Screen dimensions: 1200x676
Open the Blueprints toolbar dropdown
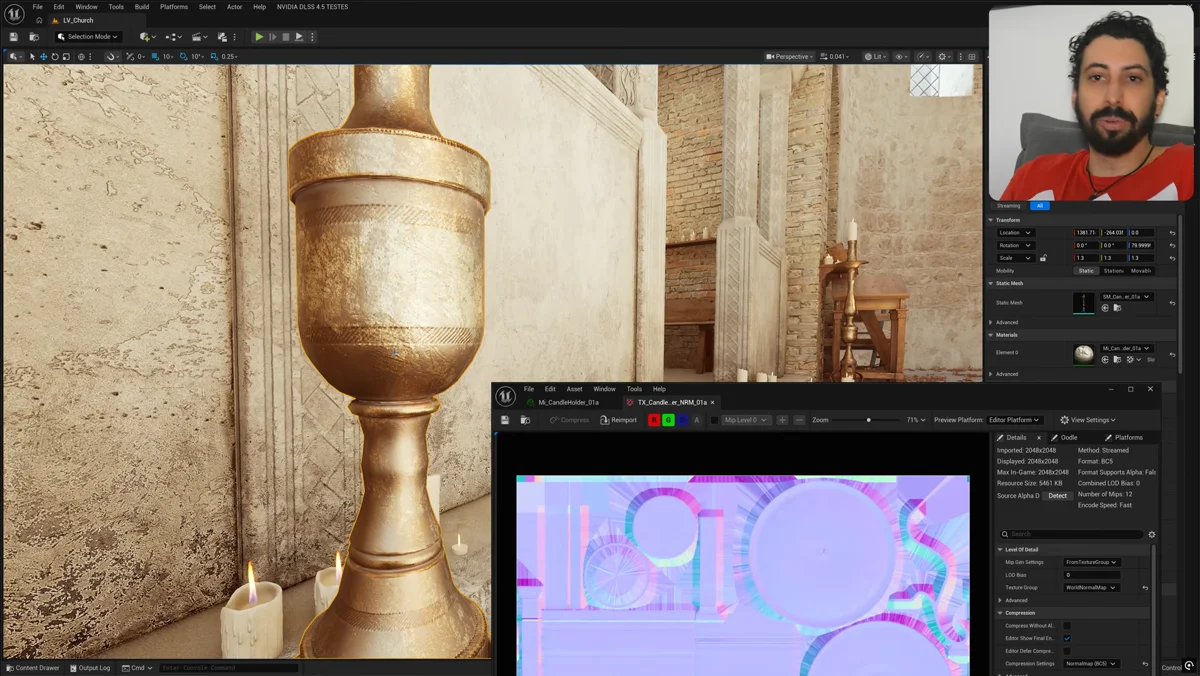[x=172, y=37]
